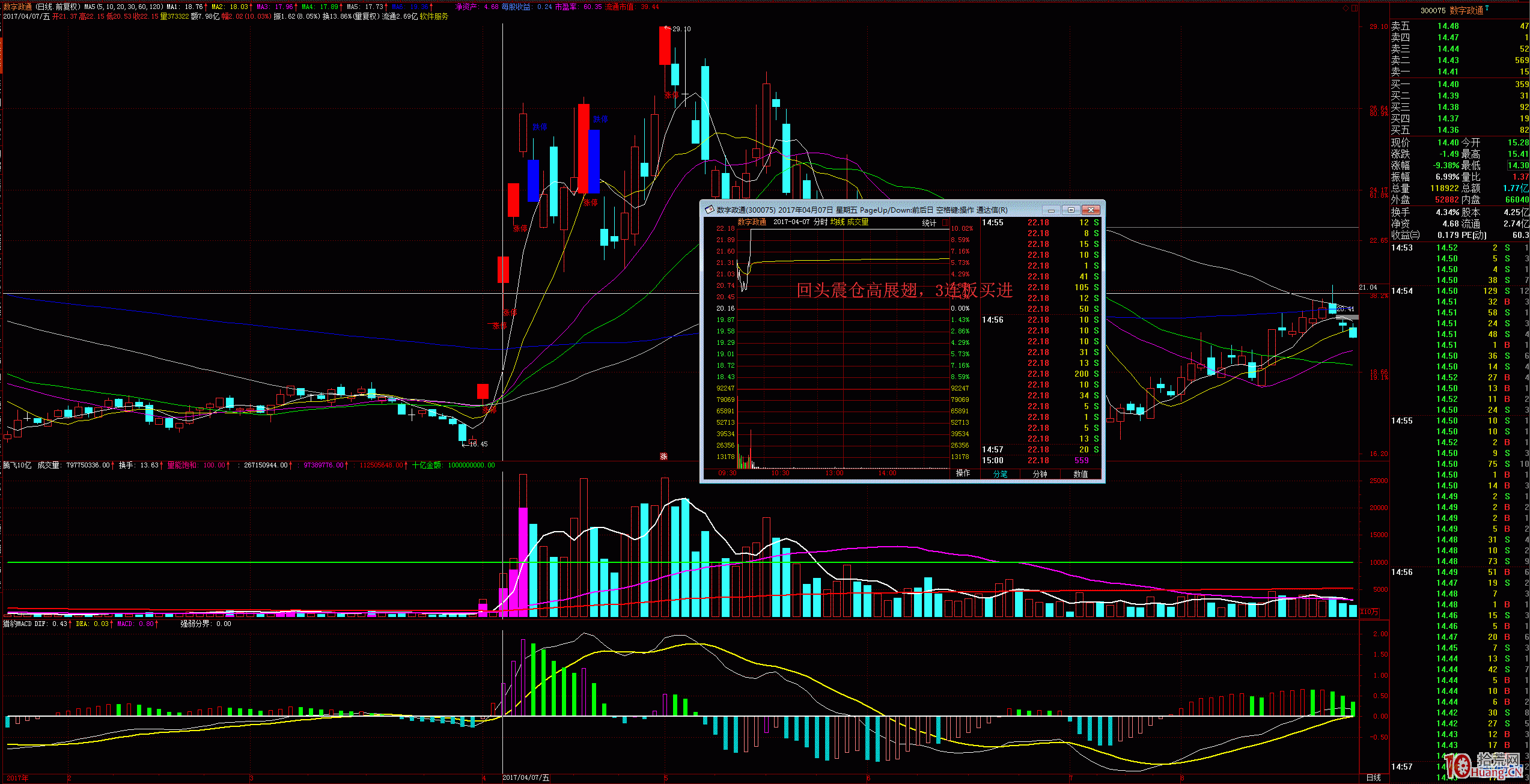This screenshot has width=1530, height=784.
Task: Click the 最高 15.41 value
Action: coord(1518,154)
